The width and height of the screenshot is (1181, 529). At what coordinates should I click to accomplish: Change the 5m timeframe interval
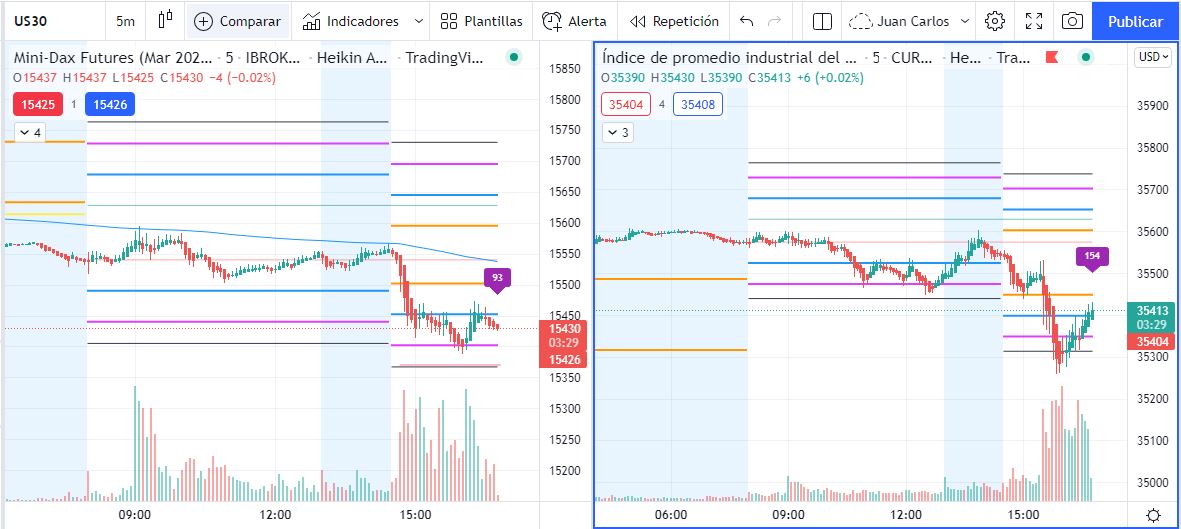[x=125, y=21]
